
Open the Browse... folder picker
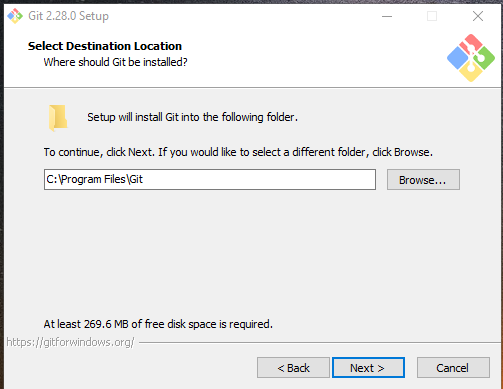coord(423,180)
